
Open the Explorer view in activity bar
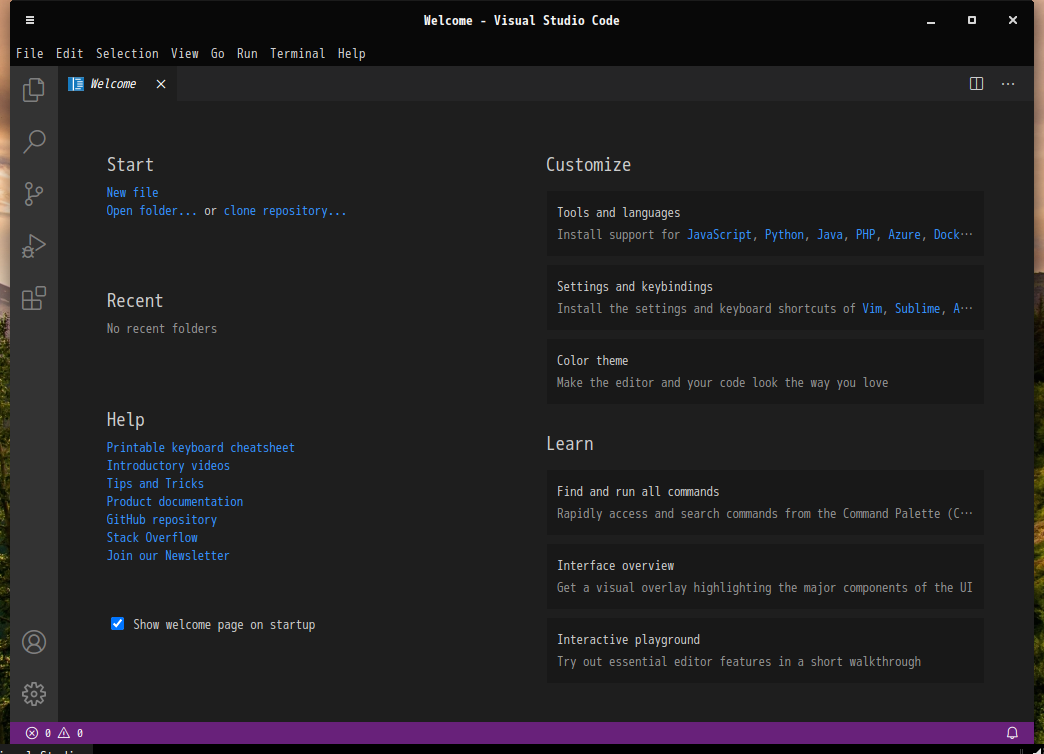coord(33,90)
